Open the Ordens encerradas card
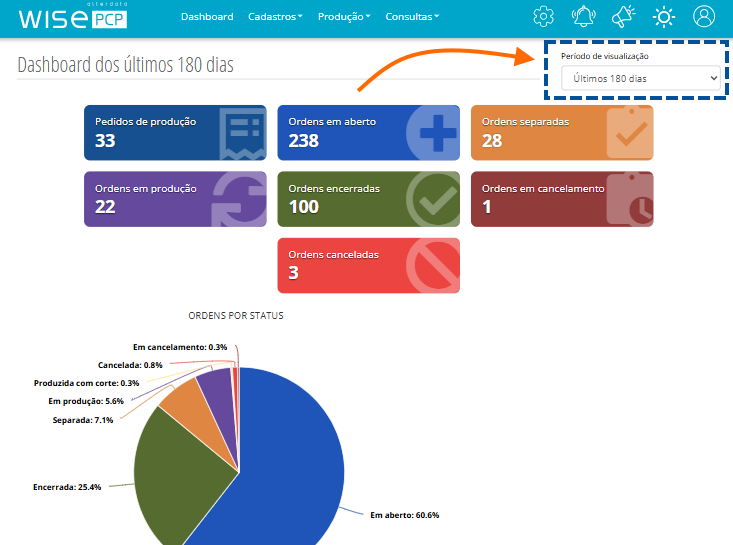 coord(368,199)
